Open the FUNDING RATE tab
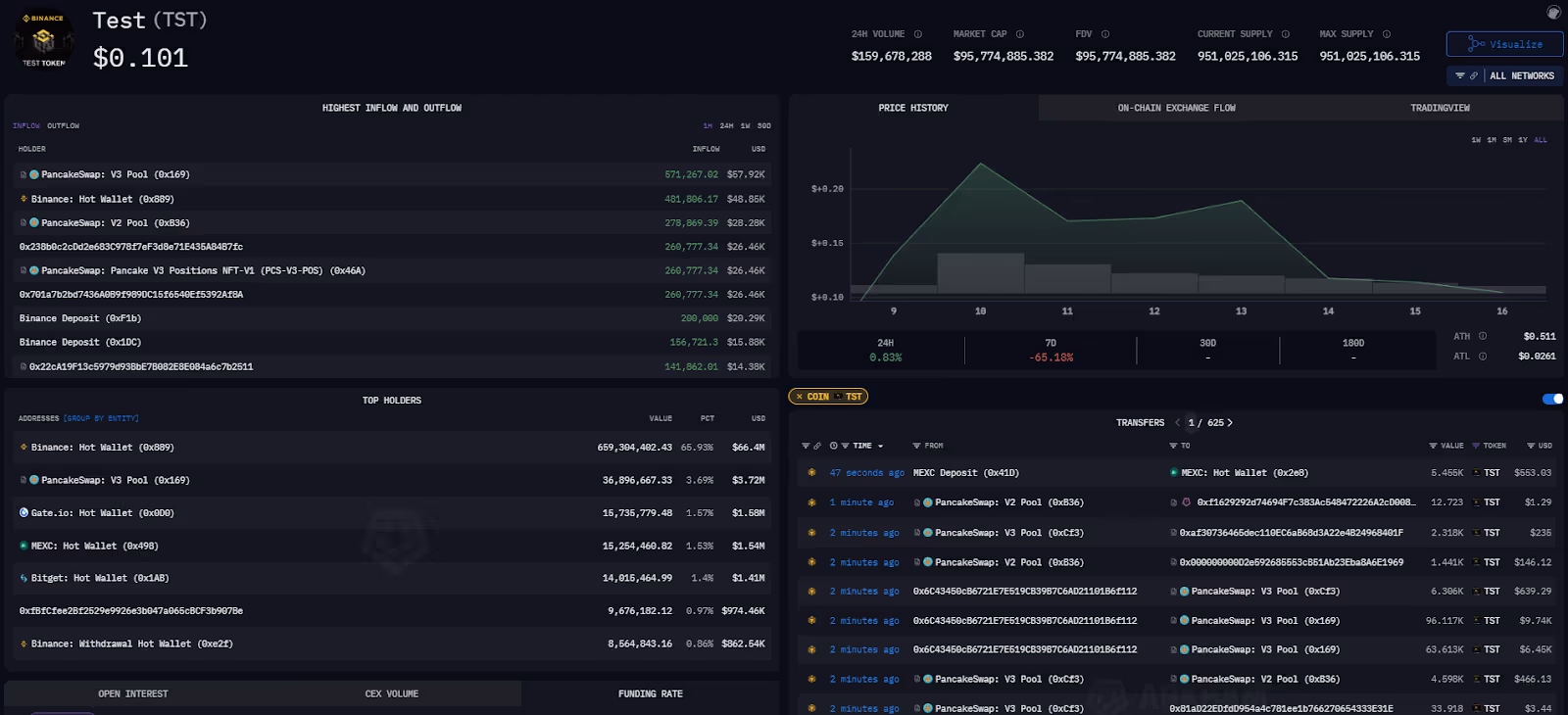Image resolution: width=1568 pixels, height=715 pixels. 651,693
